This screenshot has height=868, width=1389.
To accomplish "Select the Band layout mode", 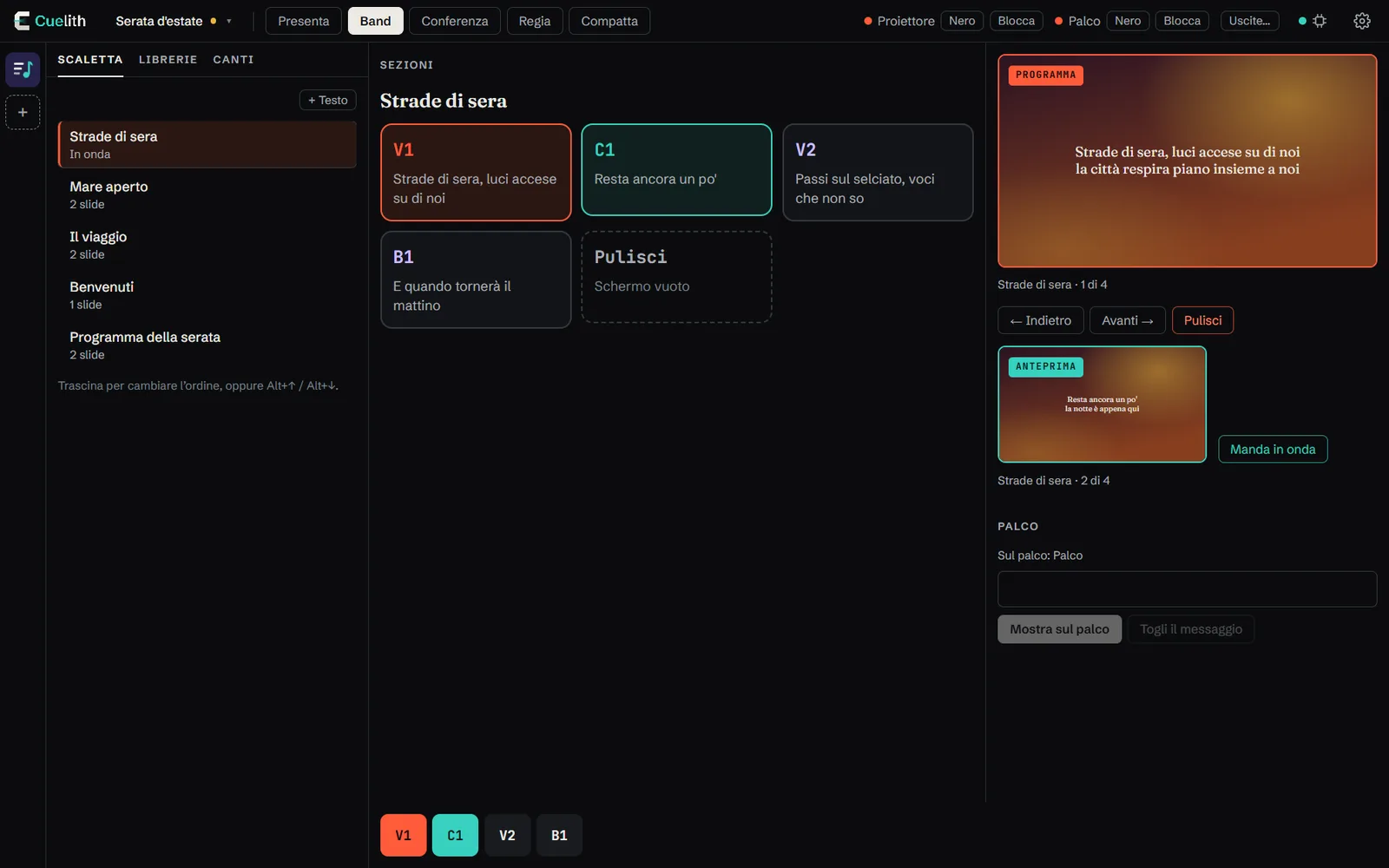I will (x=376, y=21).
